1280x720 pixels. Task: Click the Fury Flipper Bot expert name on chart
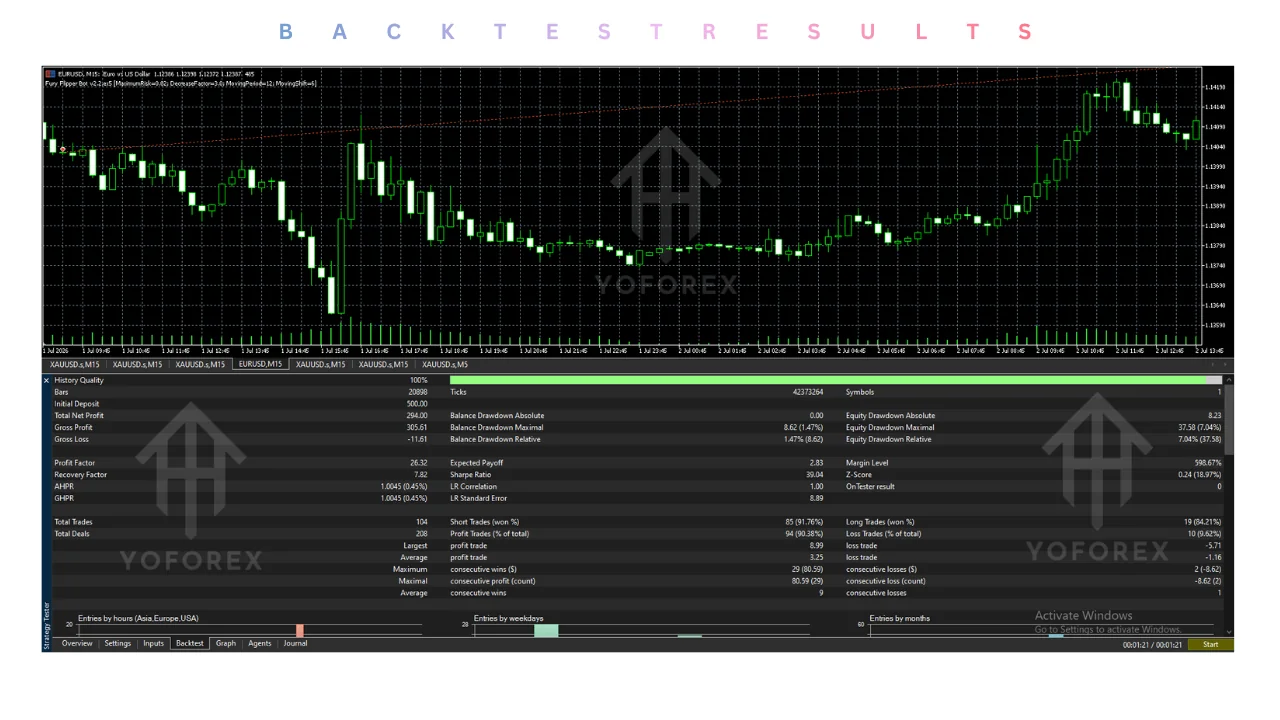pyautogui.click(x=79, y=83)
